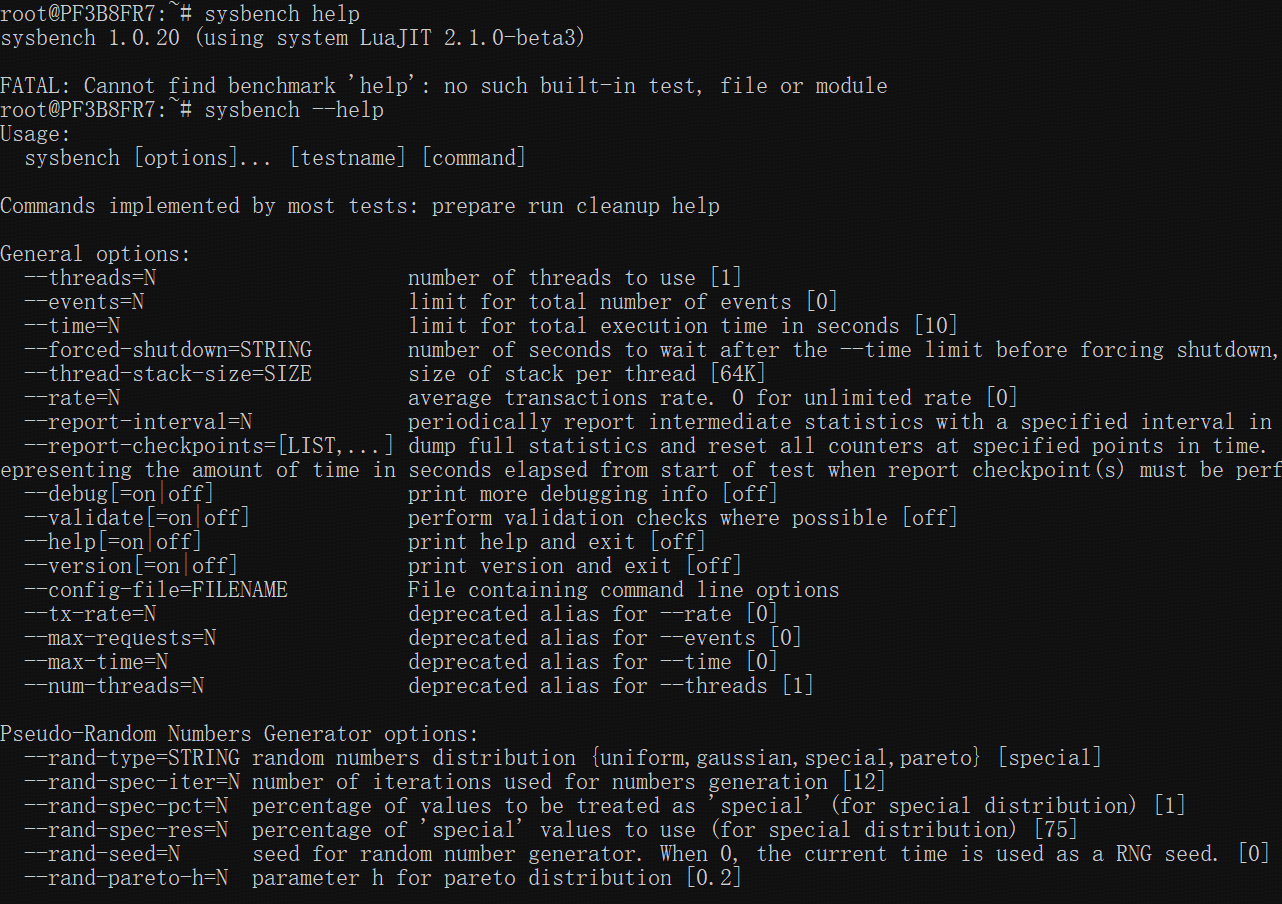Click the '--forced-shutdown=STRING' option

tap(168, 350)
